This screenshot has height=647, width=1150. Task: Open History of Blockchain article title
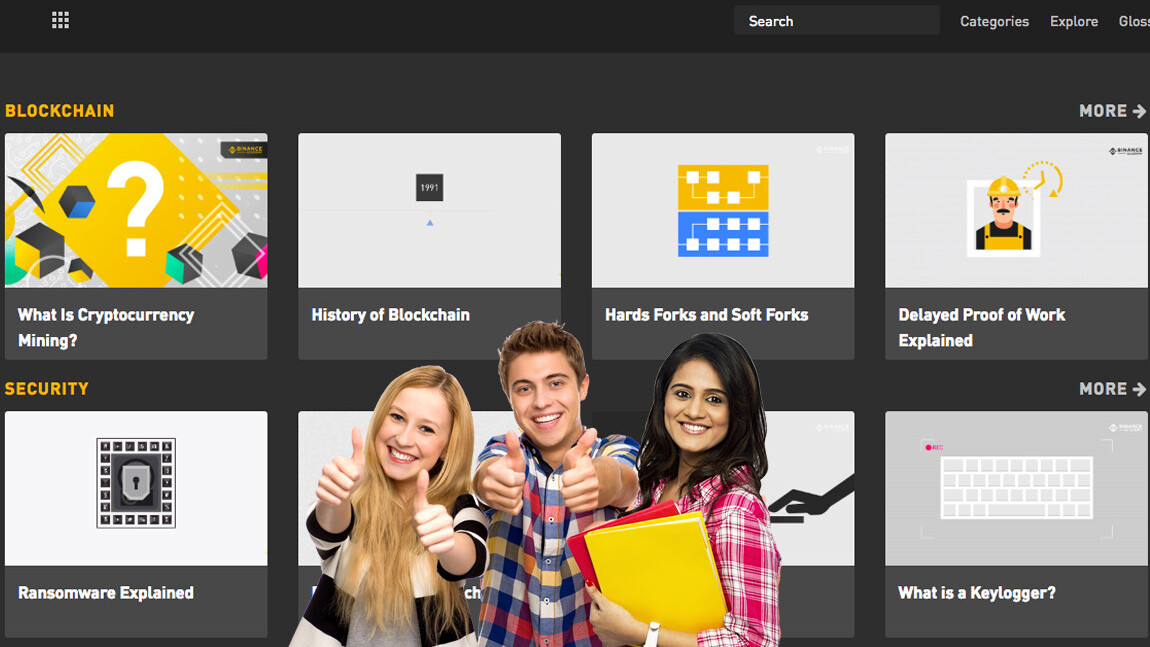[390, 315]
